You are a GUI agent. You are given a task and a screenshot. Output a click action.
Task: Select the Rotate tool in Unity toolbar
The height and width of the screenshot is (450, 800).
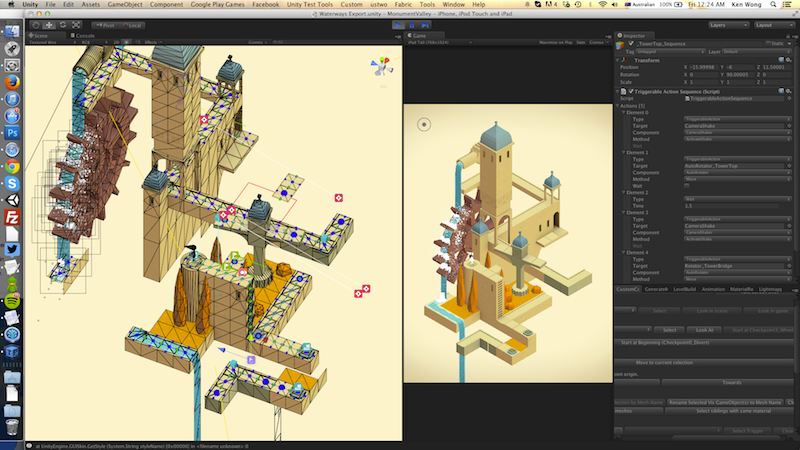[x=63, y=25]
